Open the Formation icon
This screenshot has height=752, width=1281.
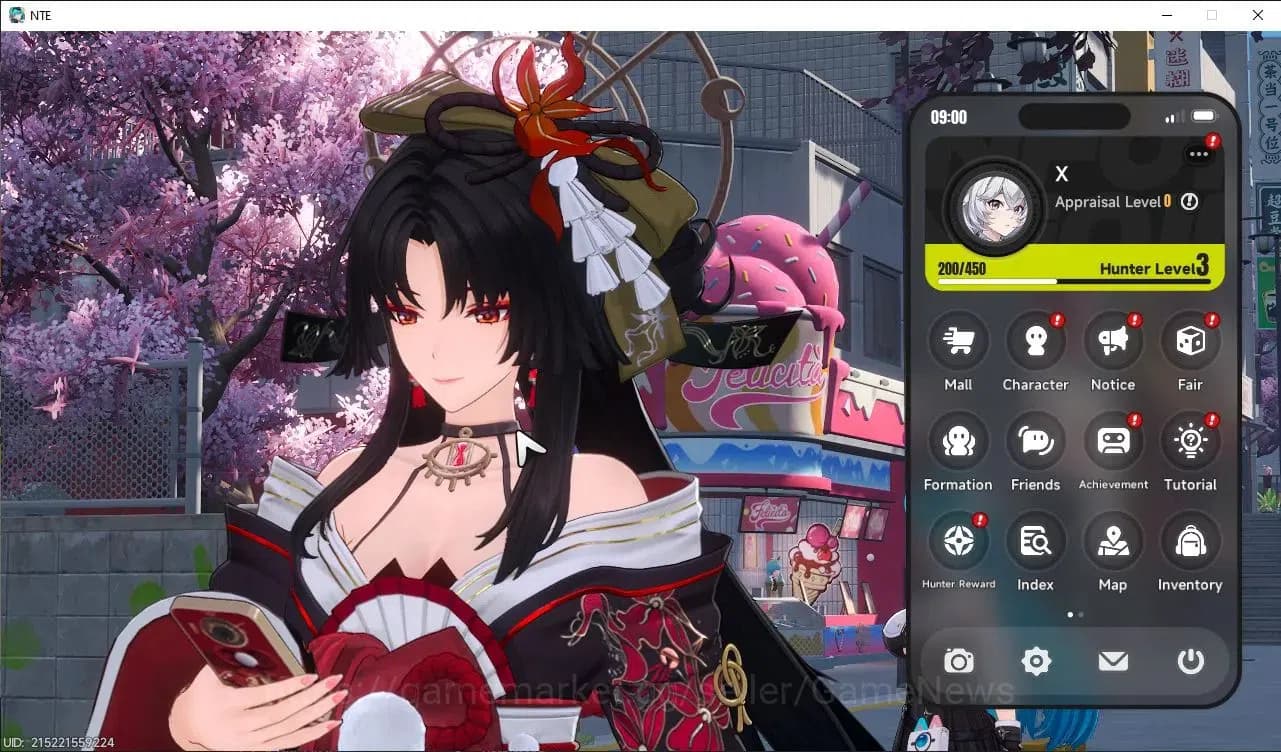[x=958, y=441]
